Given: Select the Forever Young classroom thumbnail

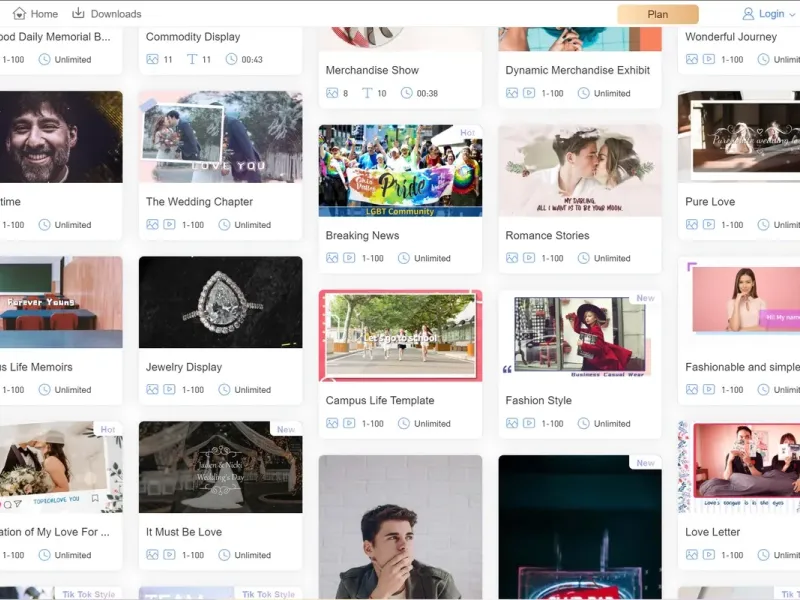Looking at the screenshot, I should tap(61, 302).
